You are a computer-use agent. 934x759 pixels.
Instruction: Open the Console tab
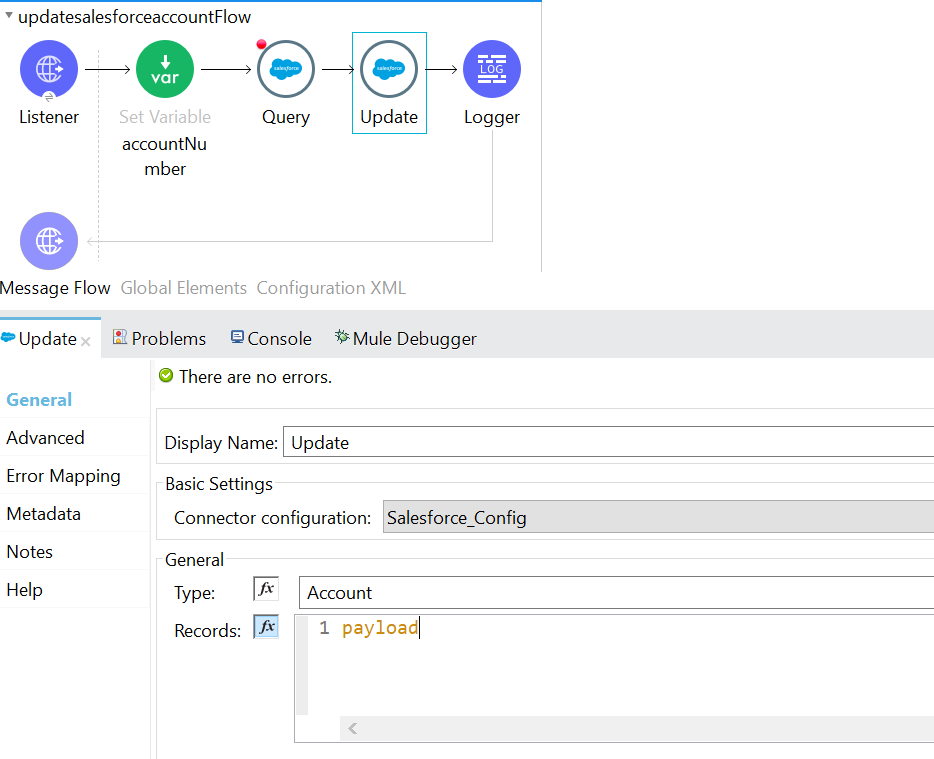tap(271, 338)
